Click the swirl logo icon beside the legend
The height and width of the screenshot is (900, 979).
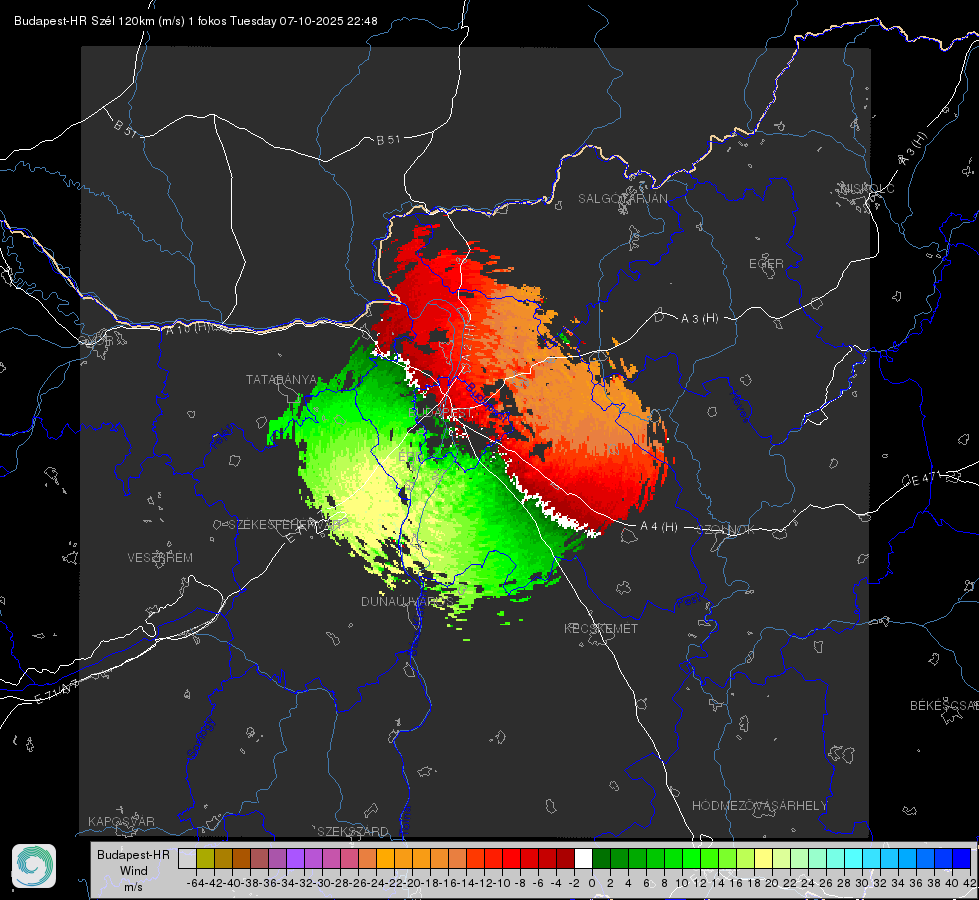click(x=34, y=866)
